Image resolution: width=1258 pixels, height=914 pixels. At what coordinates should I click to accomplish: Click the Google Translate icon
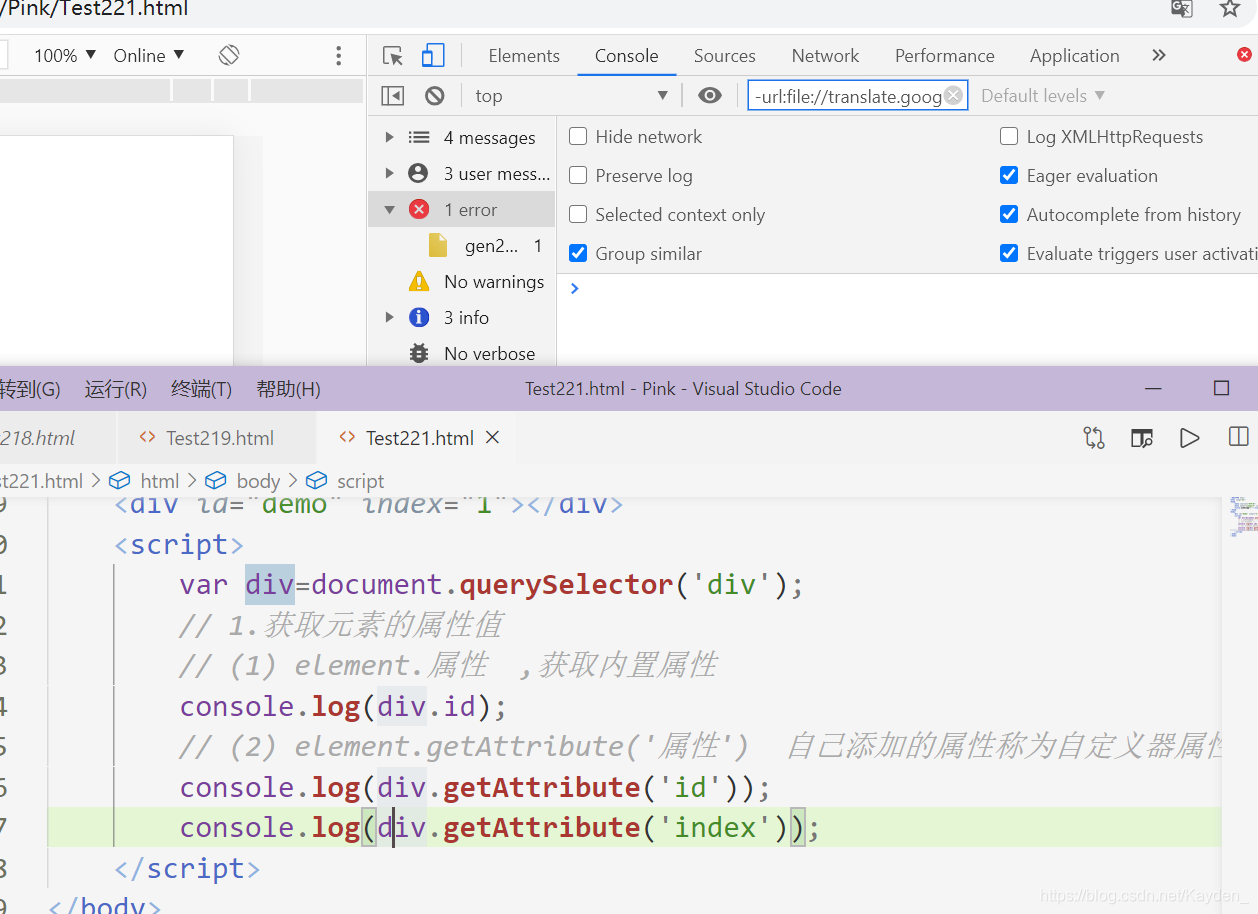click(1182, 9)
